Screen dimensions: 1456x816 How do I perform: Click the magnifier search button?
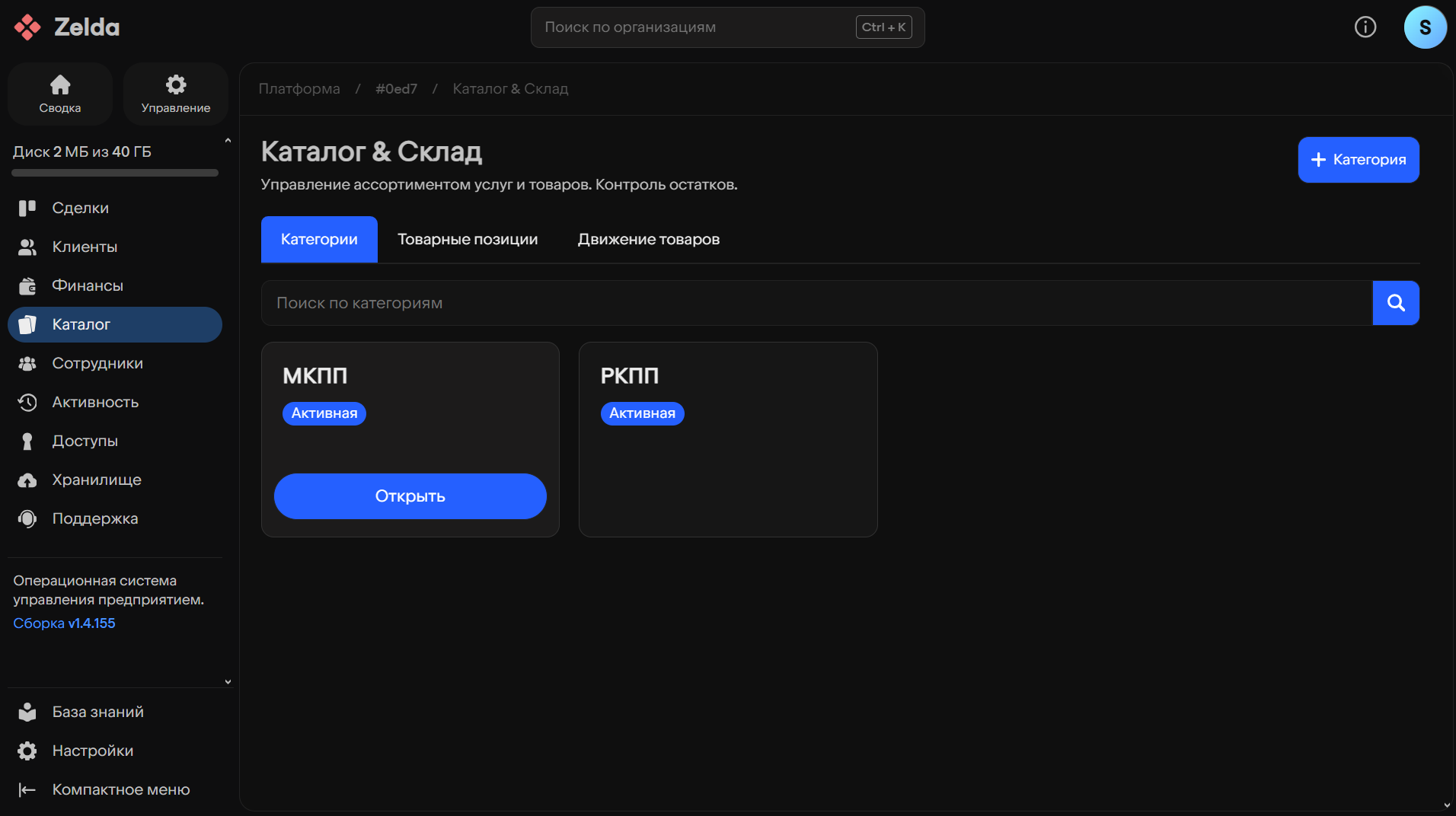[1395, 303]
